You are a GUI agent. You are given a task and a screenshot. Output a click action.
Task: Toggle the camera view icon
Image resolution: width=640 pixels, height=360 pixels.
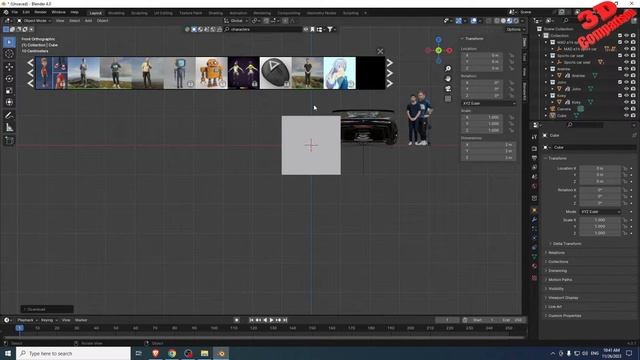[x=448, y=89]
